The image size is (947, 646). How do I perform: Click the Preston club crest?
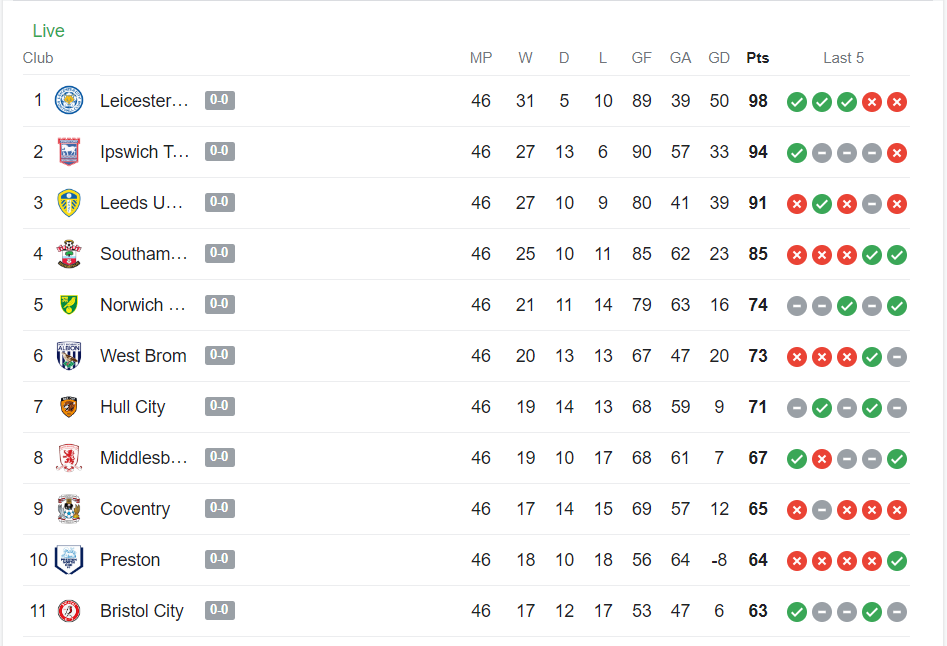click(69, 560)
